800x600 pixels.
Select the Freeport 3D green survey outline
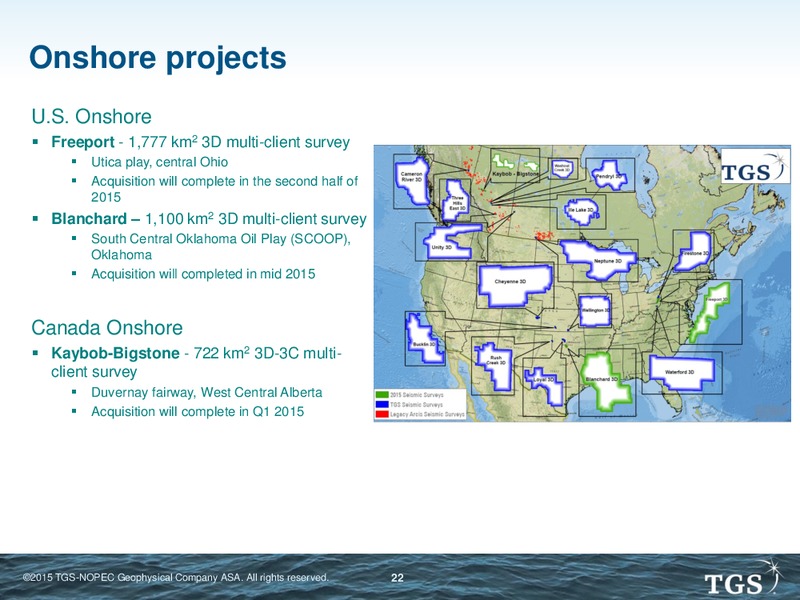click(x=709, y=312)
